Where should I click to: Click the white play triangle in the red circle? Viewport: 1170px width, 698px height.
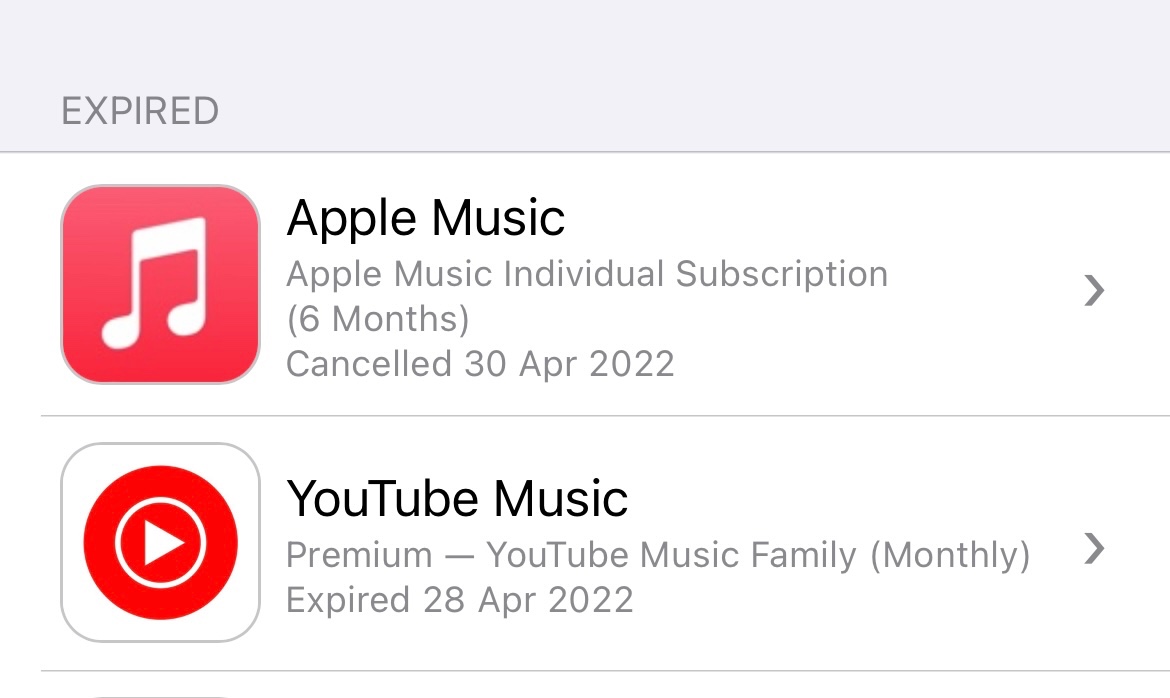(x=163, y=543)
